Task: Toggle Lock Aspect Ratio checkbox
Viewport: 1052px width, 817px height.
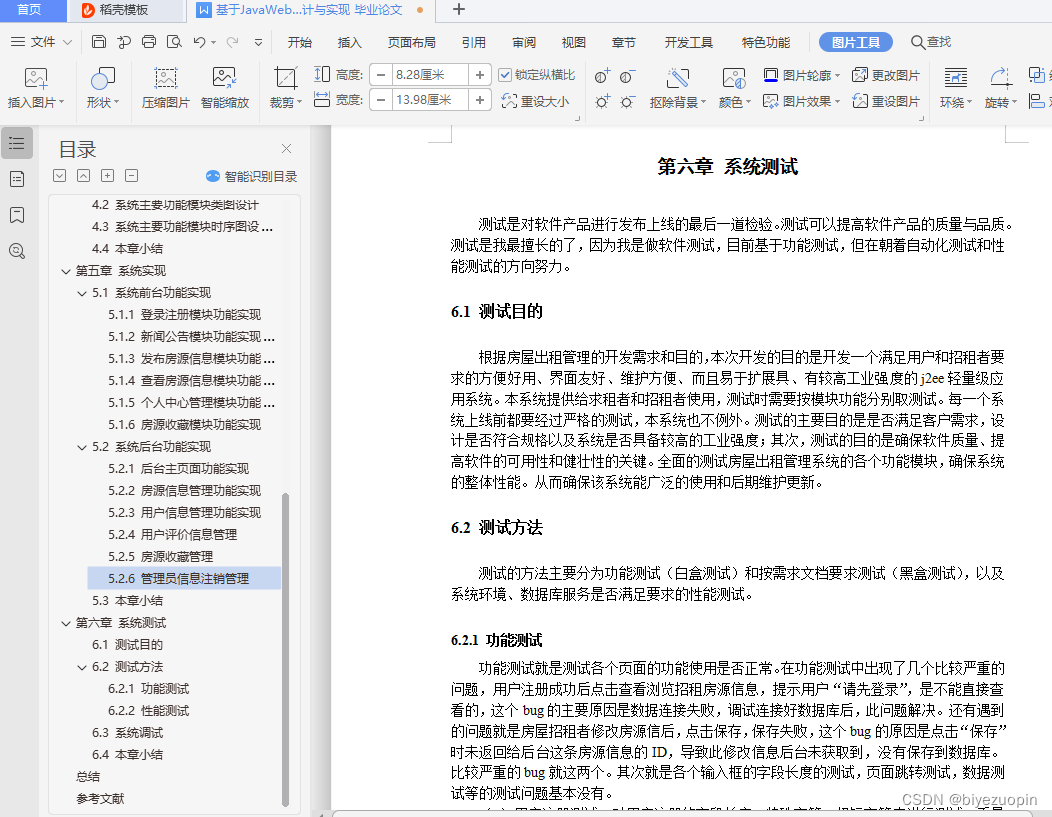Action: tap(505, 75)
